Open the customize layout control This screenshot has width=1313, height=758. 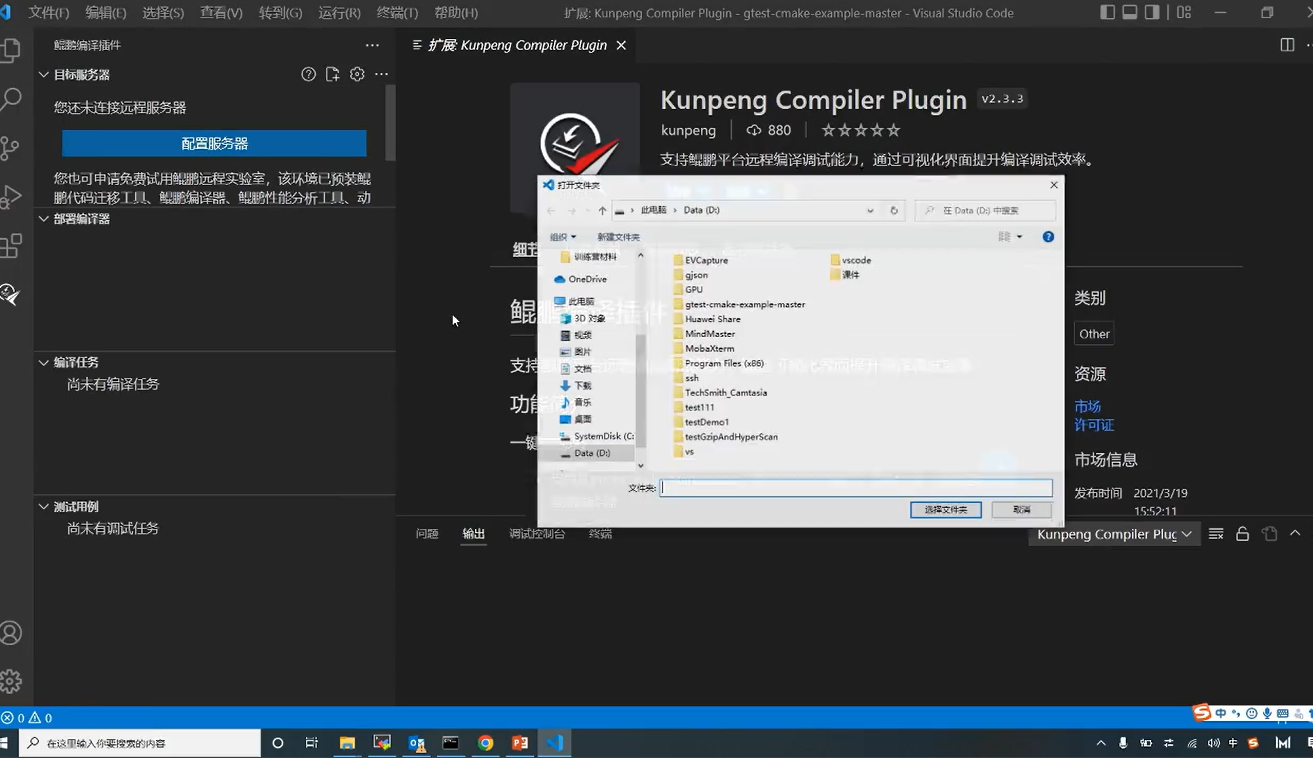pos(1184,13)
